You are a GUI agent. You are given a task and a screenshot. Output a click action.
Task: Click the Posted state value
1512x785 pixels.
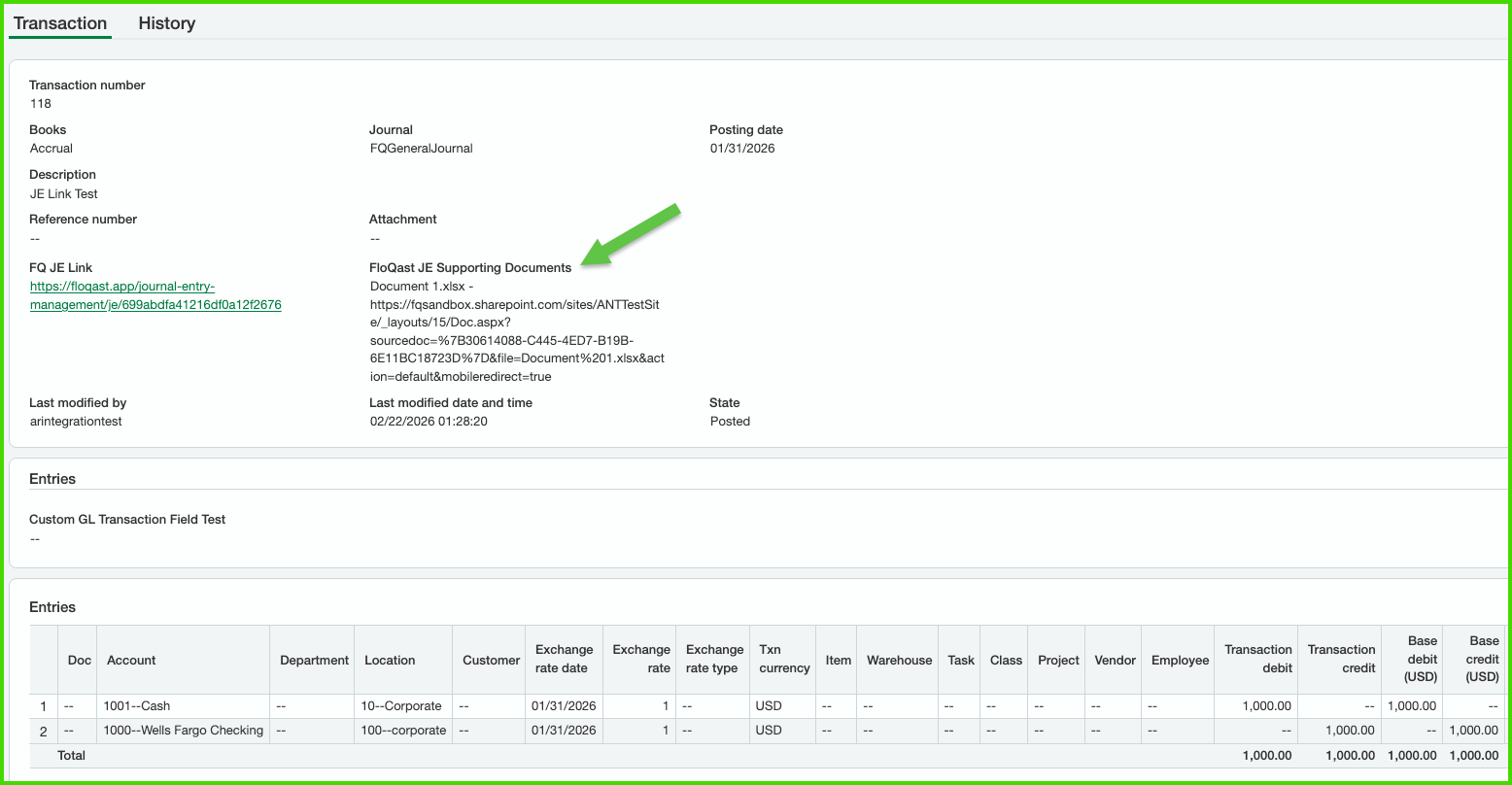point(730,422)
